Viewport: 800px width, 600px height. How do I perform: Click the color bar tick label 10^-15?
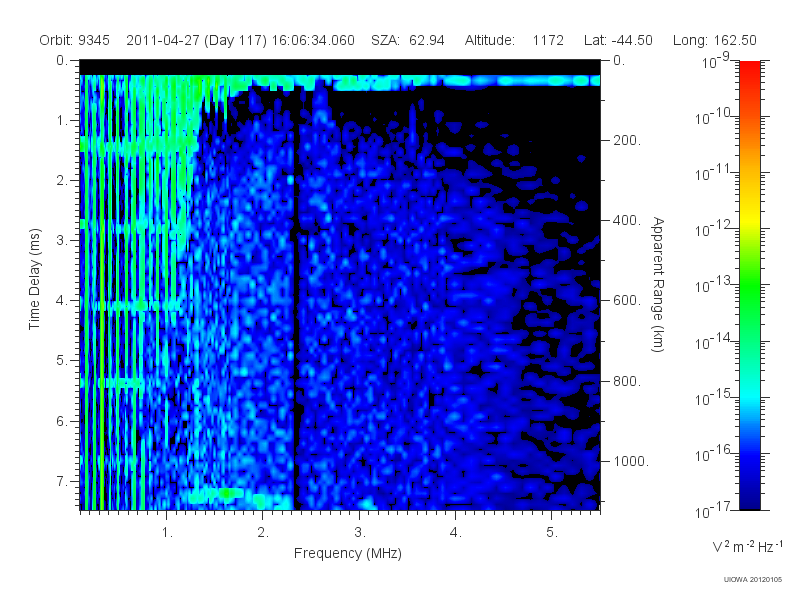point(712,397)
